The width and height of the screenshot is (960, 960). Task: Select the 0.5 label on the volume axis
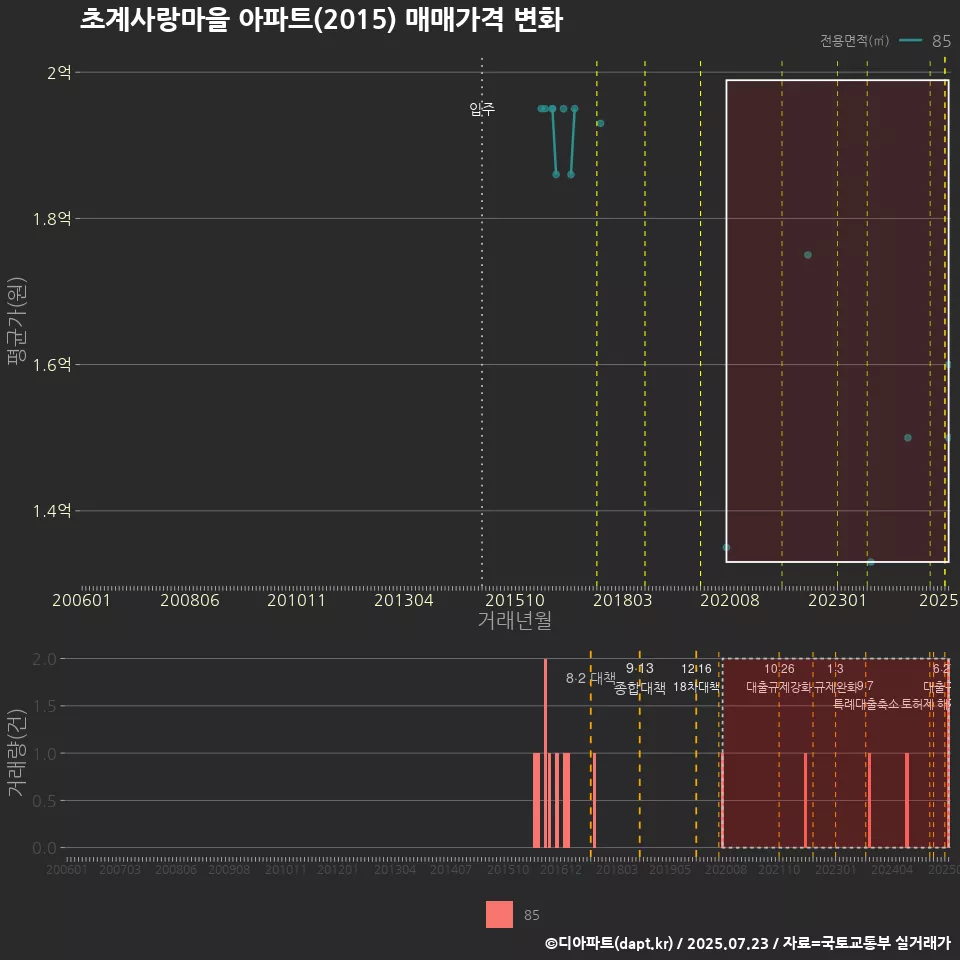pos(44,801)
